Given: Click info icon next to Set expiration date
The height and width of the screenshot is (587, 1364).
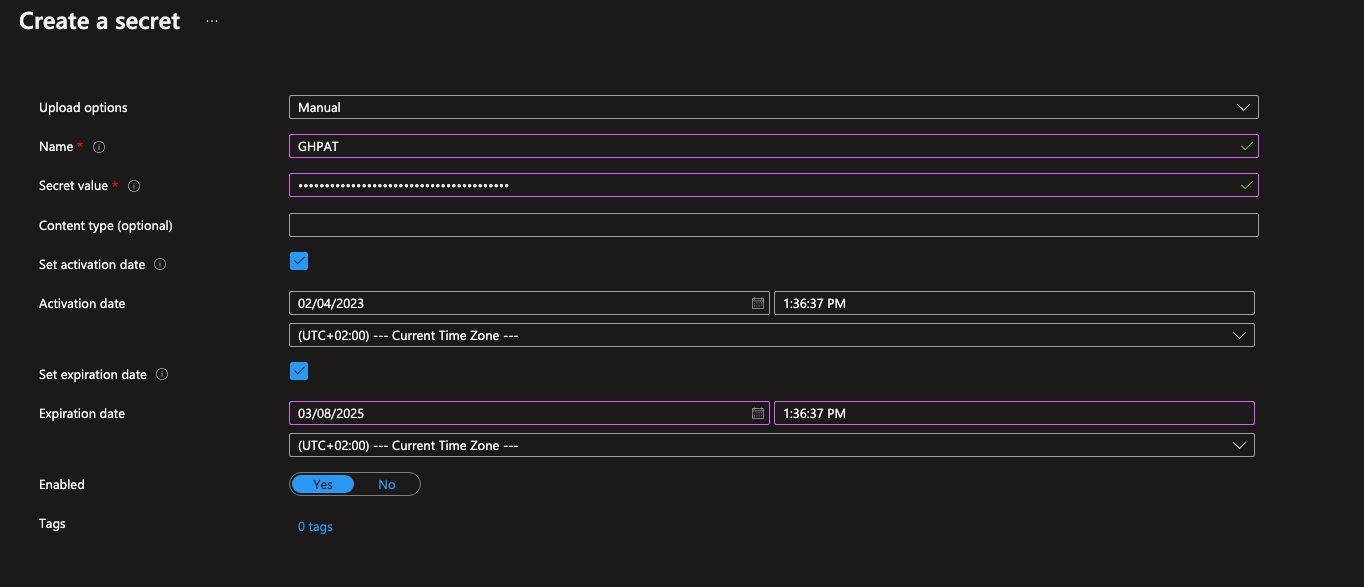Looking at the screenshot, I should (162, 375).
